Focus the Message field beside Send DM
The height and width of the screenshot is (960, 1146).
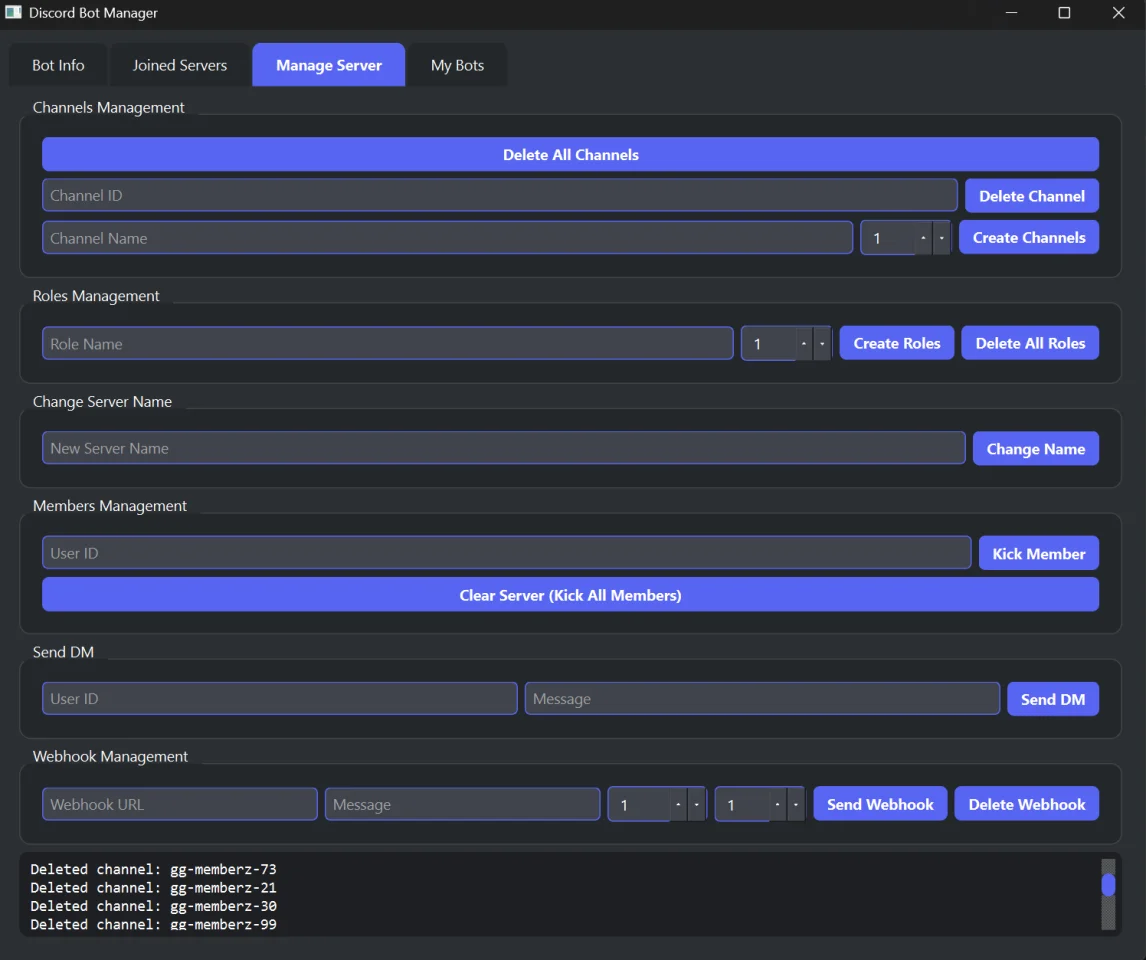tap(762, 698)
